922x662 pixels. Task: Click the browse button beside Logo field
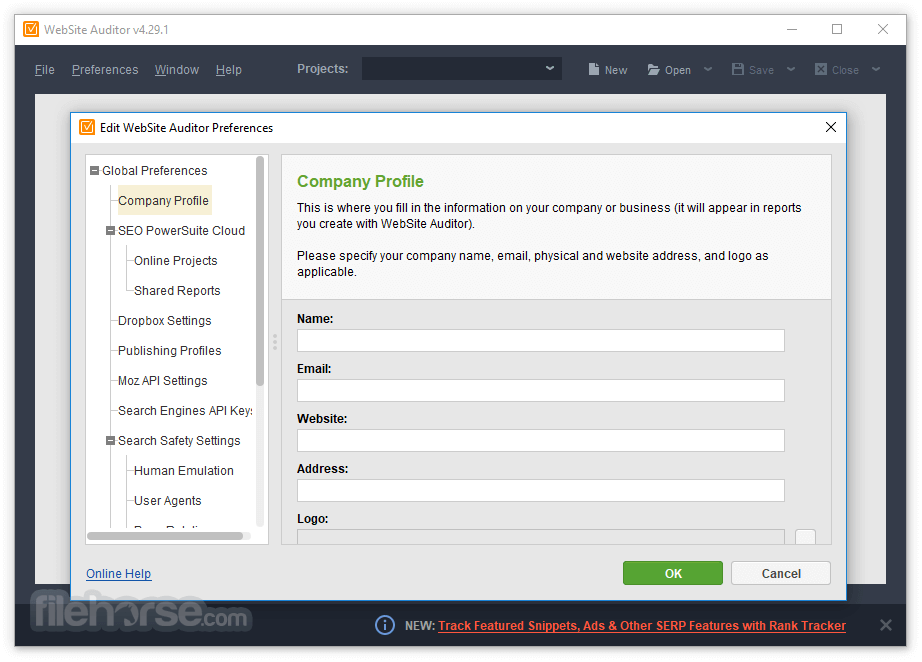(x=805, y=536)
